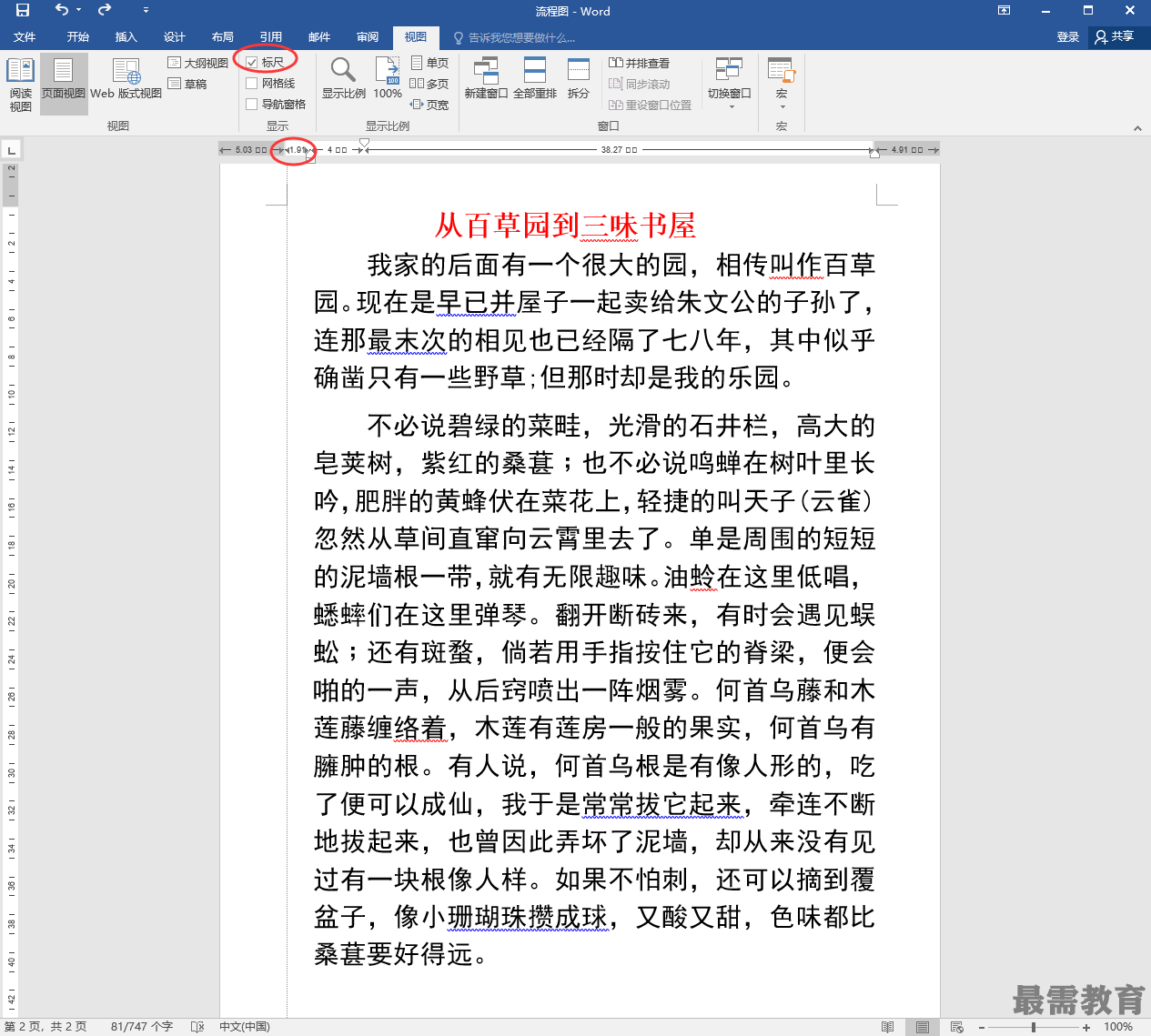Switch to the 引用 tab
Viewport: 1151px width, 1036px height.
tap(270, 37)
